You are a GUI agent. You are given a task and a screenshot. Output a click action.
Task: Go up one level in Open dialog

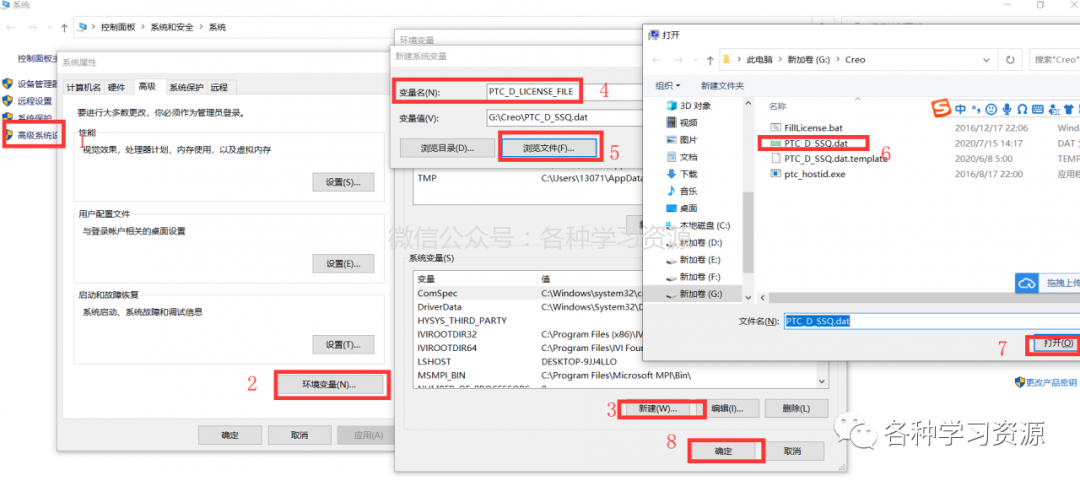pos(709,60)
